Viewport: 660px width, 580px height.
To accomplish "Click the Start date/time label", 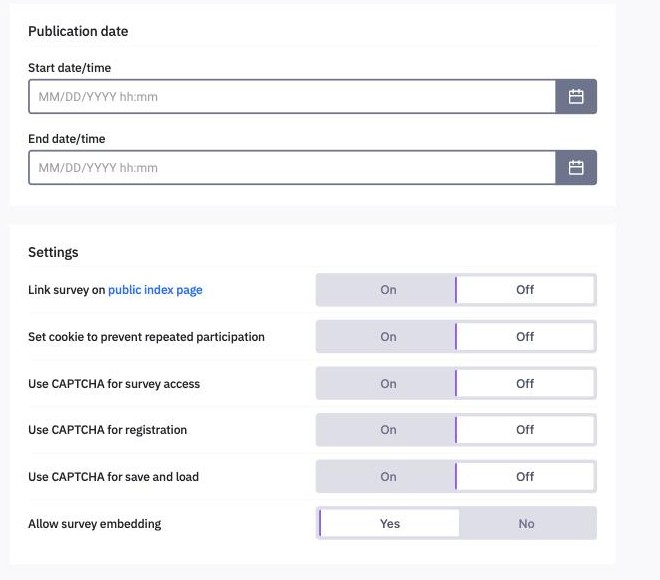I will 69,68.
